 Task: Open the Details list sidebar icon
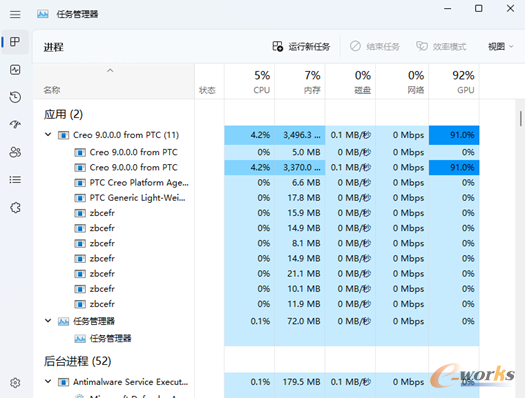coord(15,180)
